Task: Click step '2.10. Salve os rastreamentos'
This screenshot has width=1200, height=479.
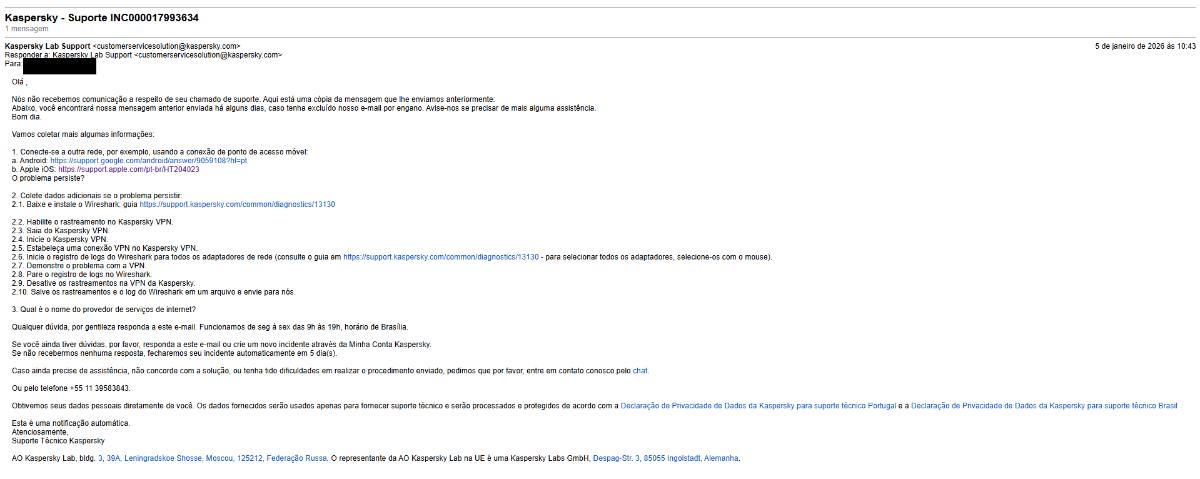Action: 153,292
